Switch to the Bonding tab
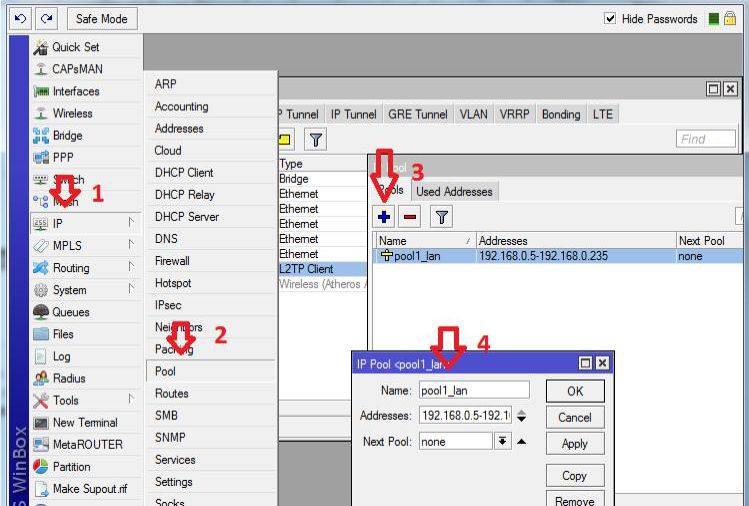749x506 pixels. pos(561,114)
